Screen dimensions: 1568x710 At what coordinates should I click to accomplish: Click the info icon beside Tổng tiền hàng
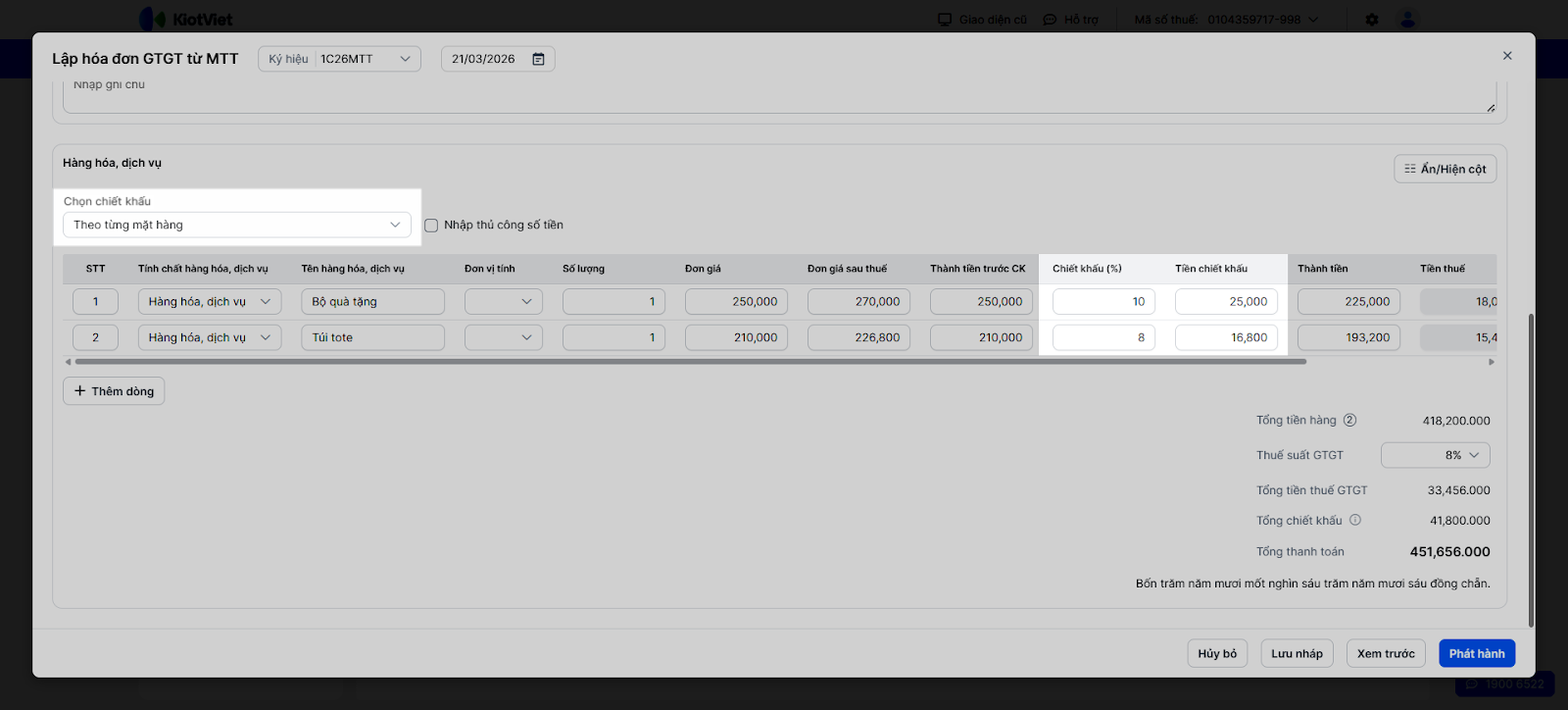point(1349,420)
